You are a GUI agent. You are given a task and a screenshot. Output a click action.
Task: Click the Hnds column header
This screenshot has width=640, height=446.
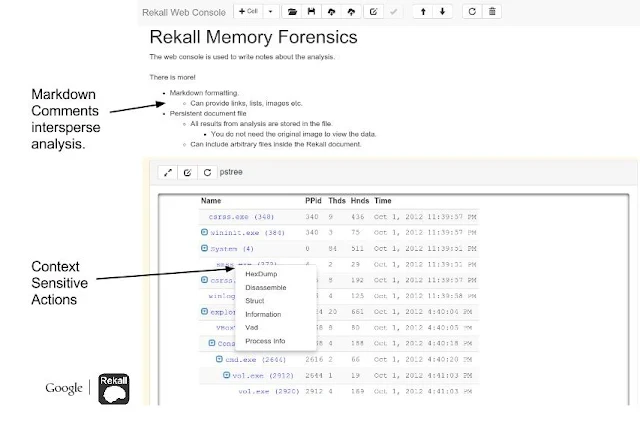[360, 201]
